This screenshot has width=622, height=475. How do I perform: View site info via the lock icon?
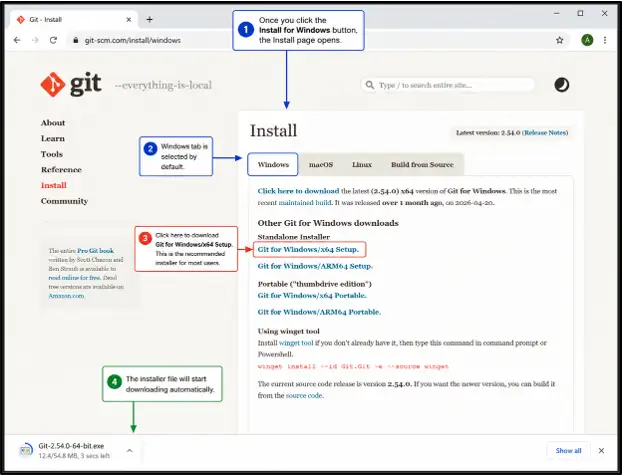click(75, 40)
